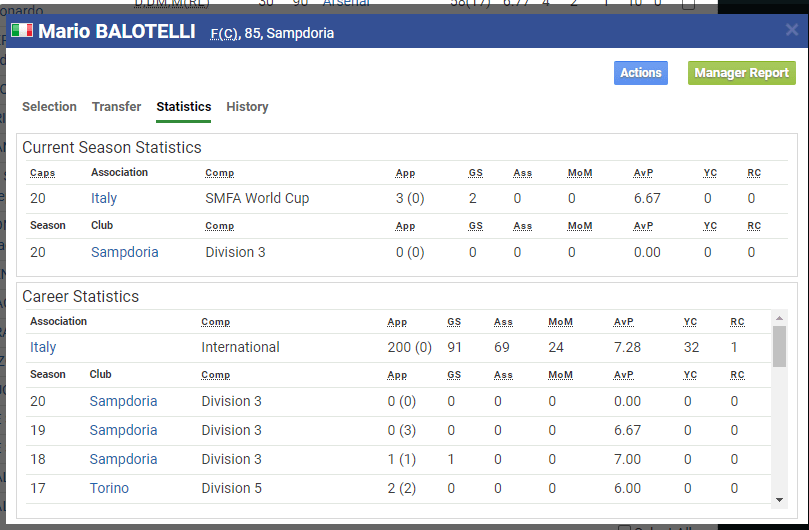The width and height of the screenshot is (809, 530).
Task: Open the green Manager Report button
Action: [x=741, y=73]
